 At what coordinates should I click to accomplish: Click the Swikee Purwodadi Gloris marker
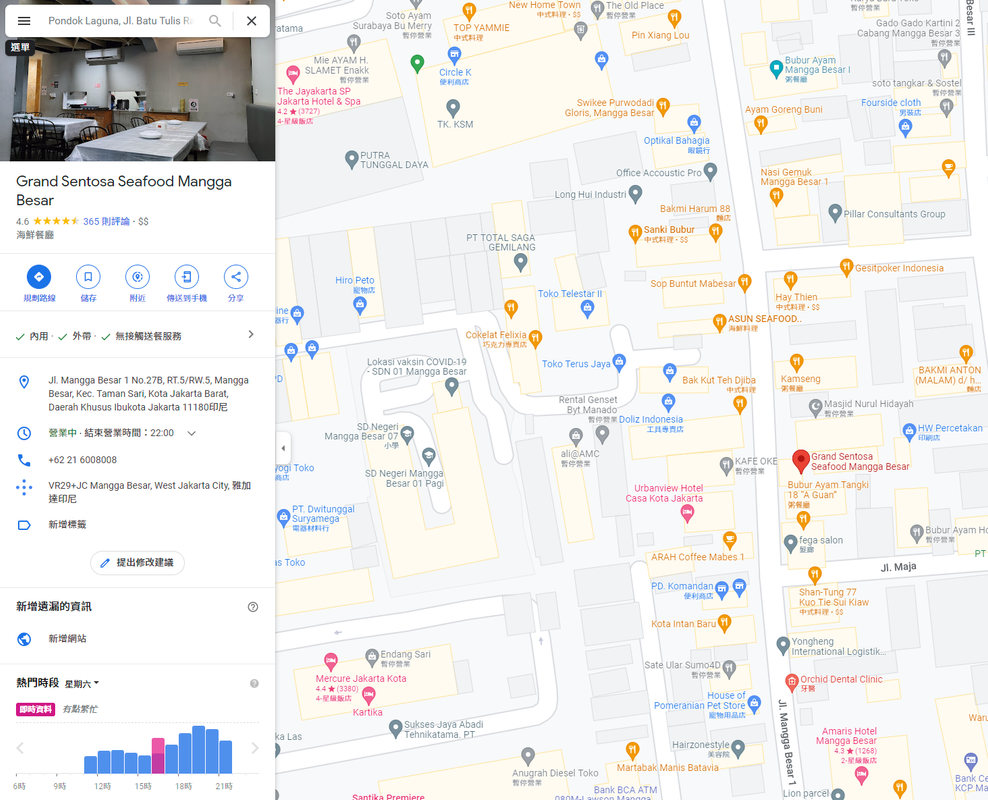[663, 106]
